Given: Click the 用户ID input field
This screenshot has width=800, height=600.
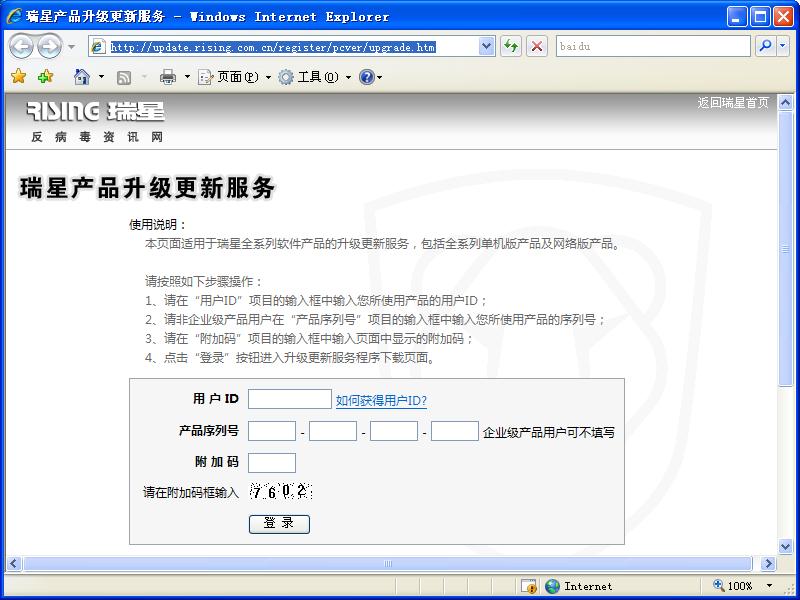Looking at the screenshot, I should (290, 399).
